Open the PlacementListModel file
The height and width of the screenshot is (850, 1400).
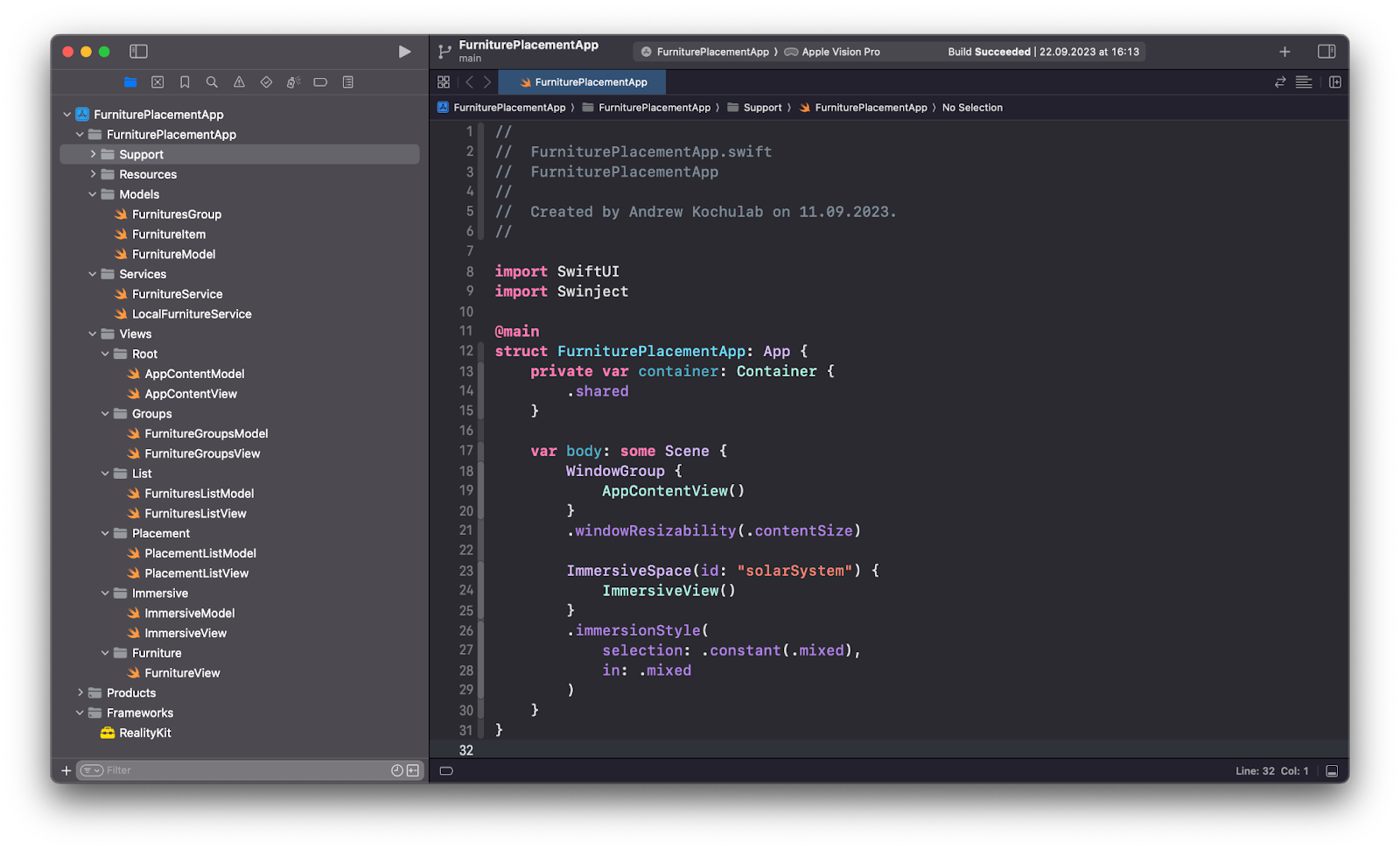(192, 553)
